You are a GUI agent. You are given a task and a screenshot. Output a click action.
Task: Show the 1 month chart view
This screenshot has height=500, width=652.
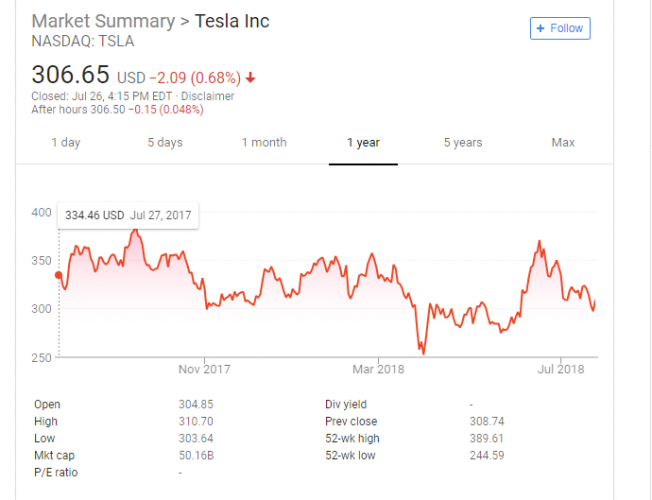264,143
